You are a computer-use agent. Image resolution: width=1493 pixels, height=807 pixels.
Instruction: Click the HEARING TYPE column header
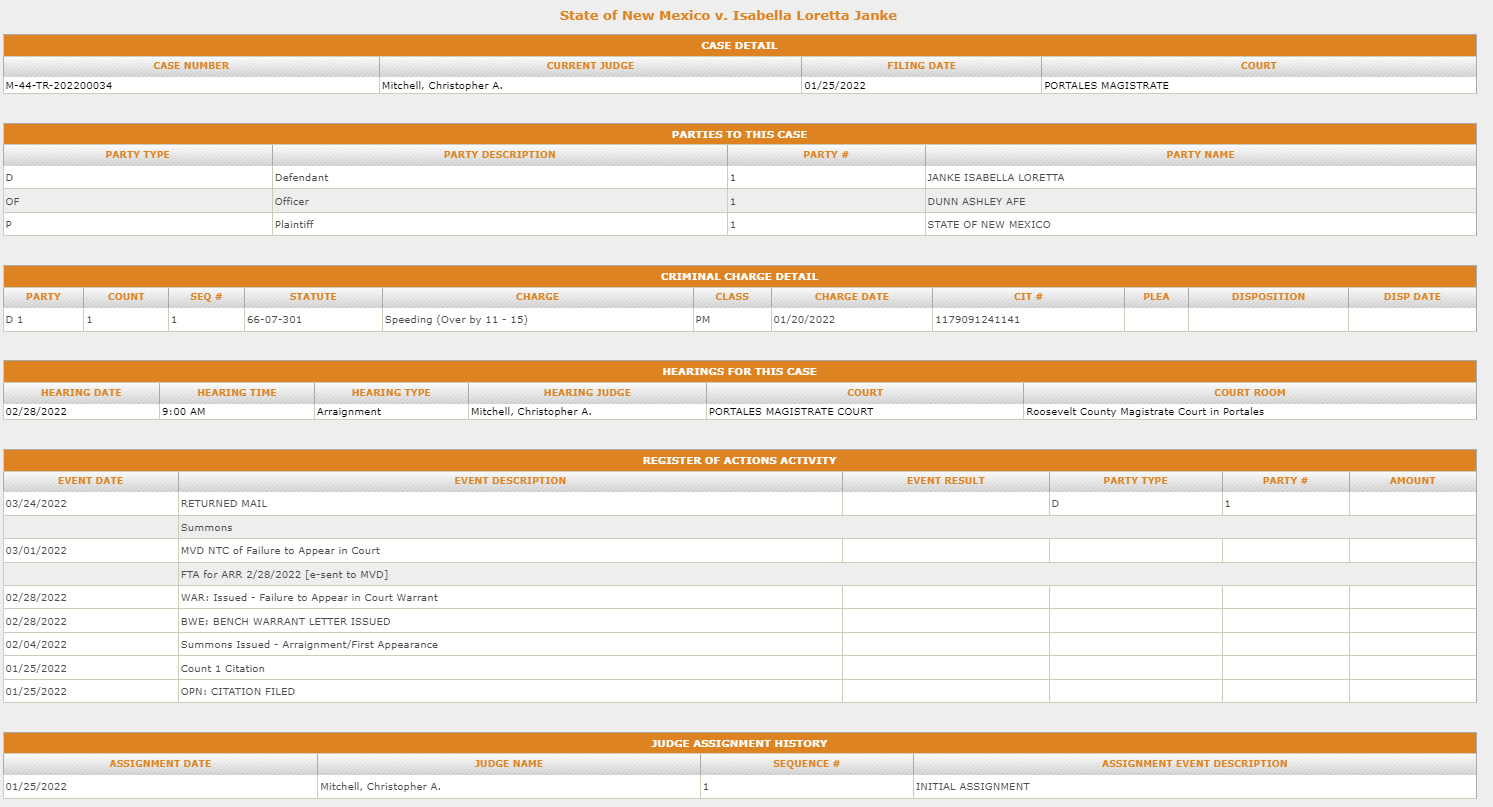click(x=391, y=393)
